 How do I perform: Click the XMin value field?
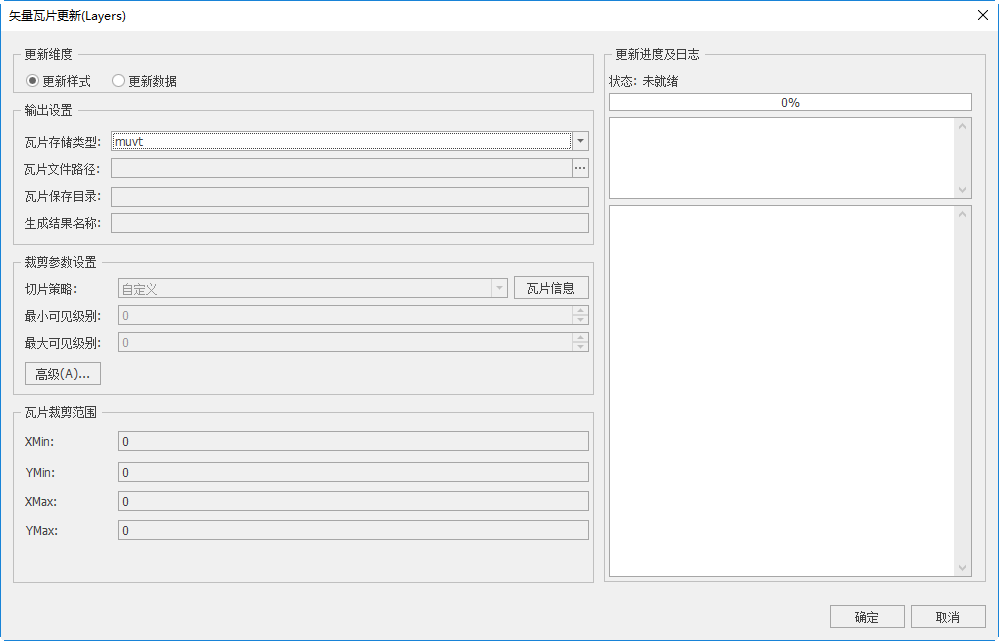[x=353, y=442]
